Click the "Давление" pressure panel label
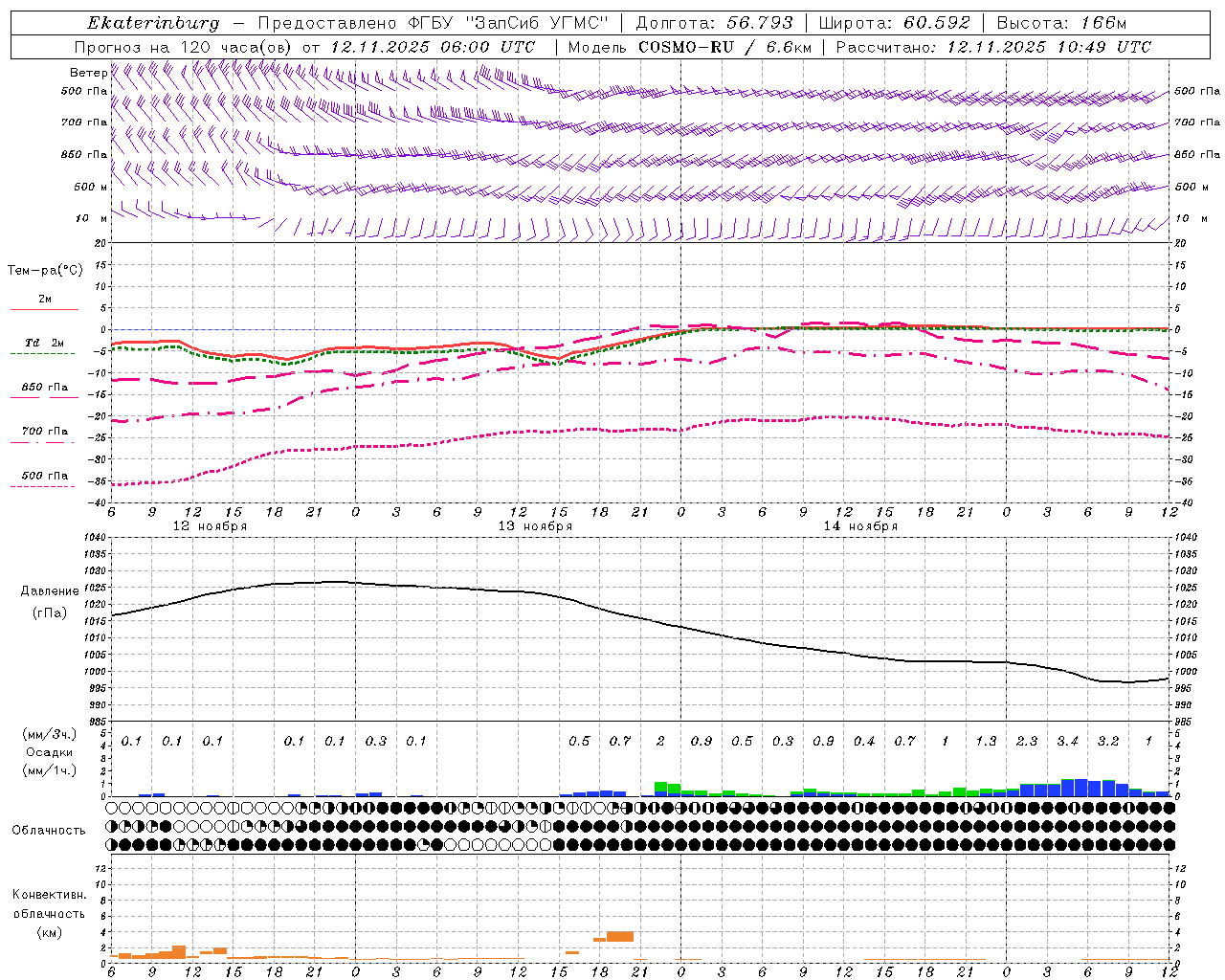The height and width of the screenshot is (980, 1225). point(50,591)
